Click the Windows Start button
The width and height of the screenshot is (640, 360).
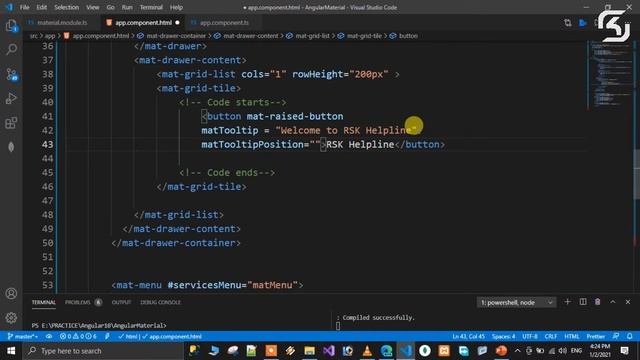(11, 351)
